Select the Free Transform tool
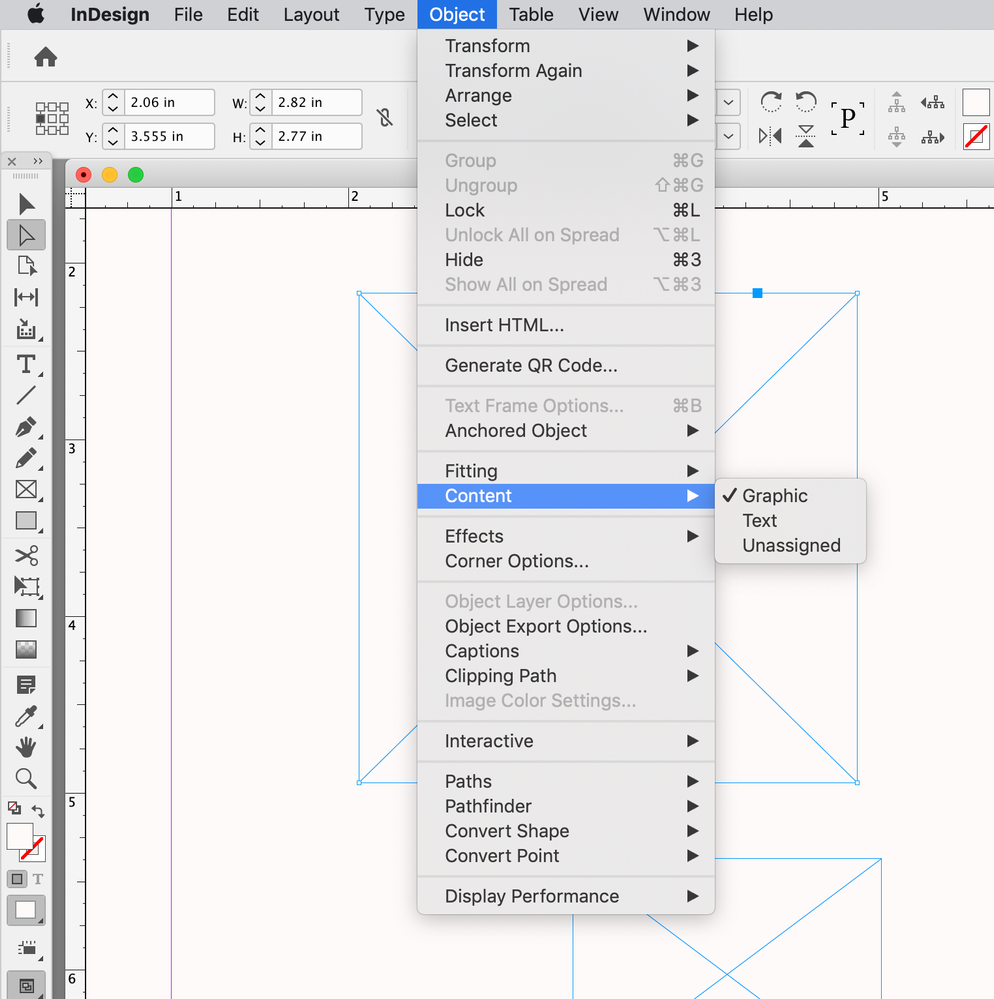This screenshot has height=999, width=994. (26, 587)
